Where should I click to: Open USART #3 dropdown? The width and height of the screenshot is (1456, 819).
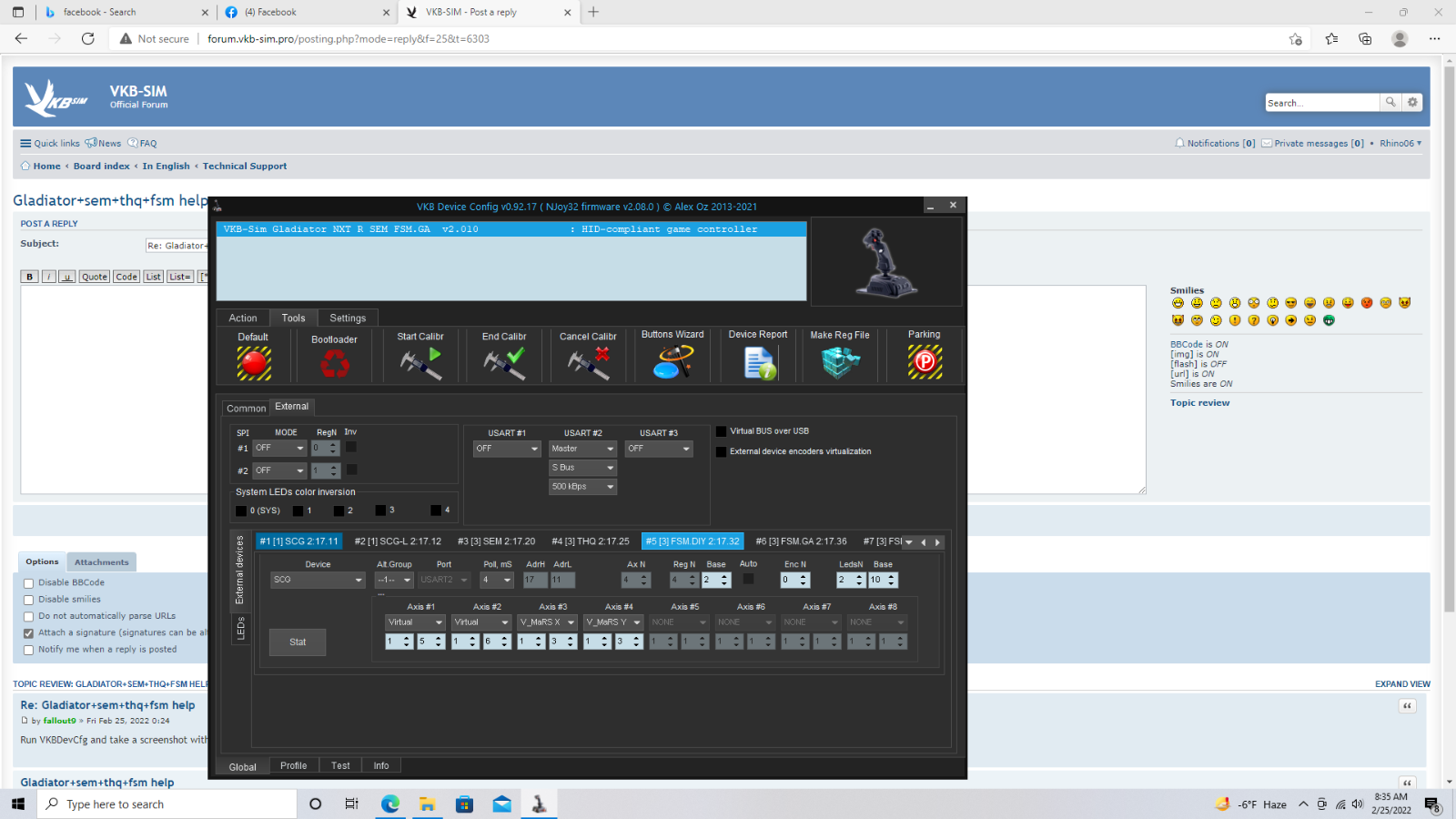[659, 449]
